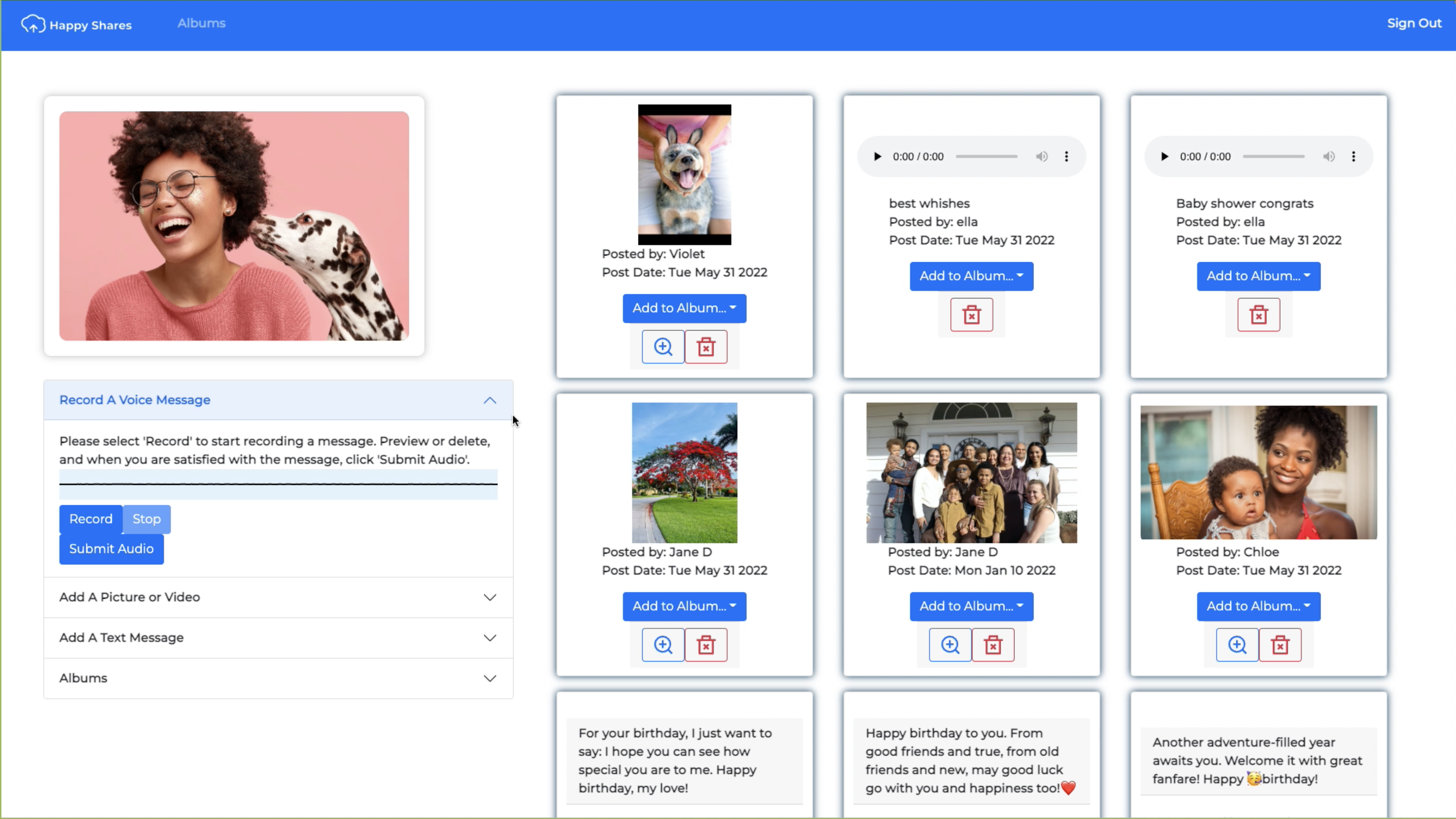Open the Albums navigation link

click(x=201, y=23)
